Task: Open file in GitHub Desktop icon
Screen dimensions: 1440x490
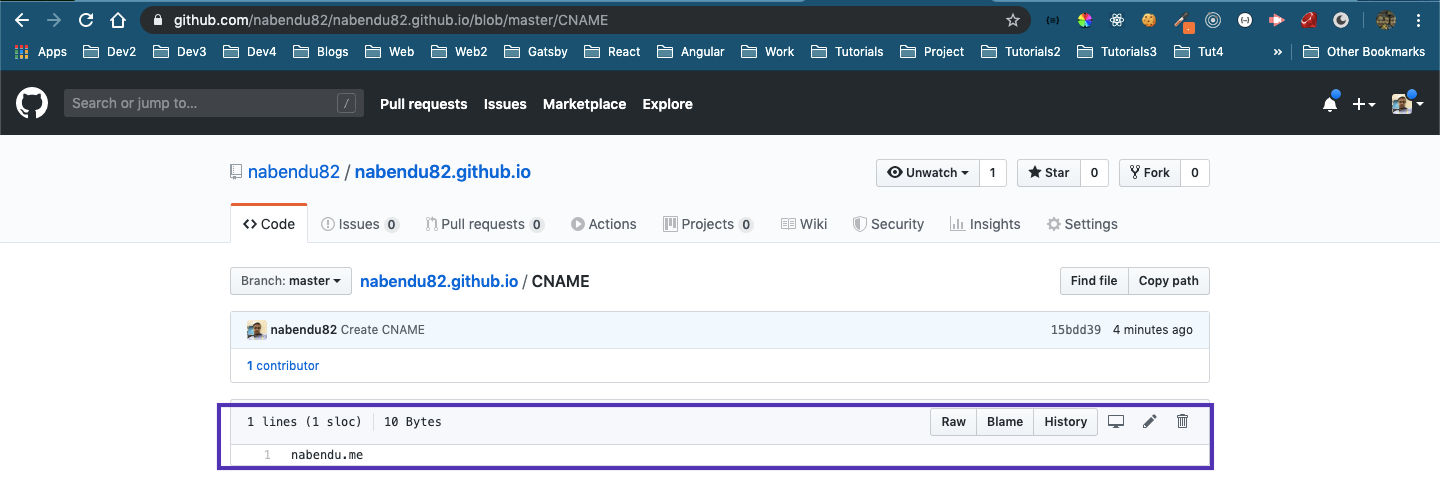Action: point(1116,421)
